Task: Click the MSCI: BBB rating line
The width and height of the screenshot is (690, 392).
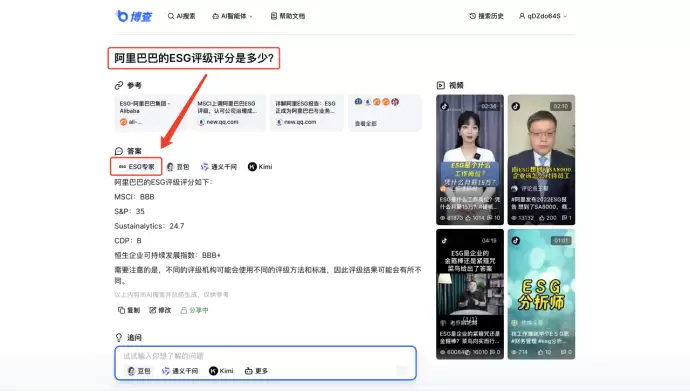Action: [x=134, y=197]
